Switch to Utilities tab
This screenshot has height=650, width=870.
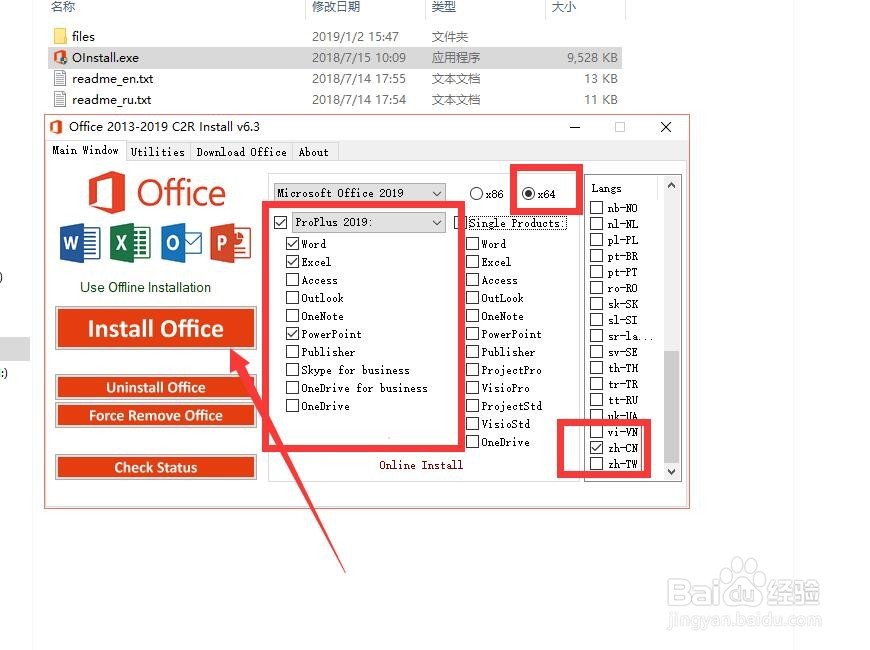(x=158, y=152)
